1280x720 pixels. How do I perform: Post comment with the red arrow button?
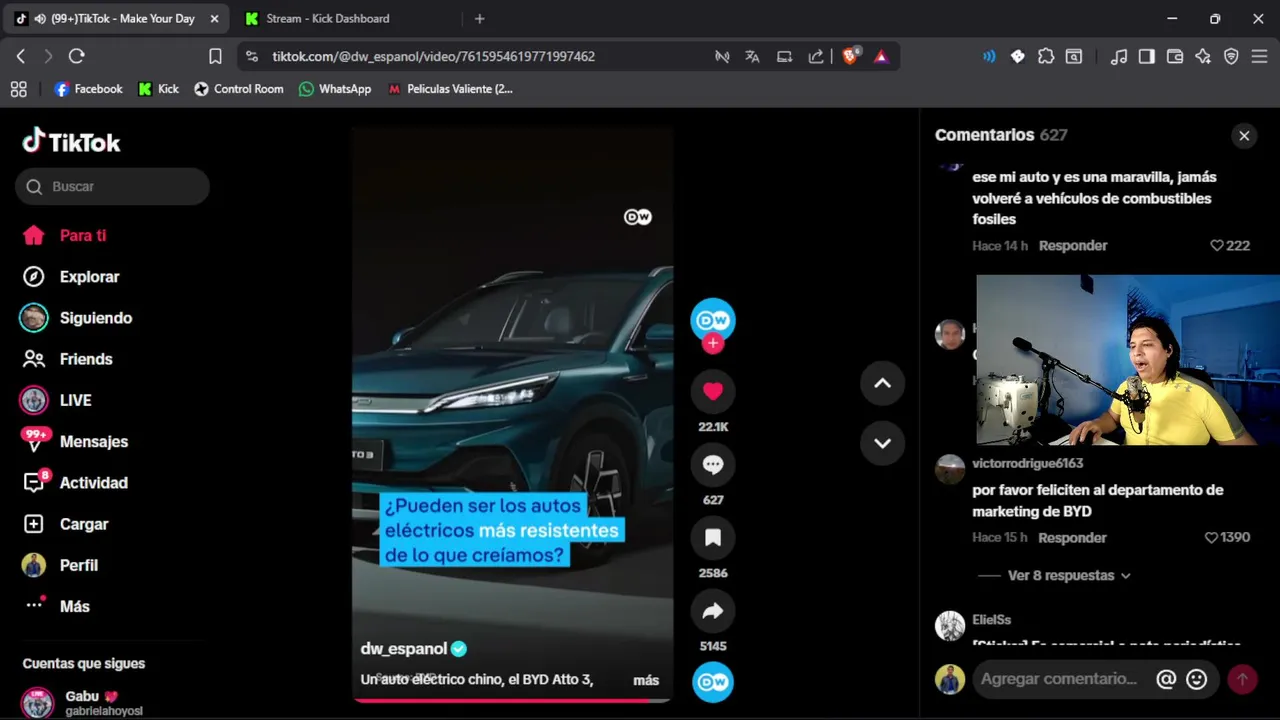coord(1242,679)
